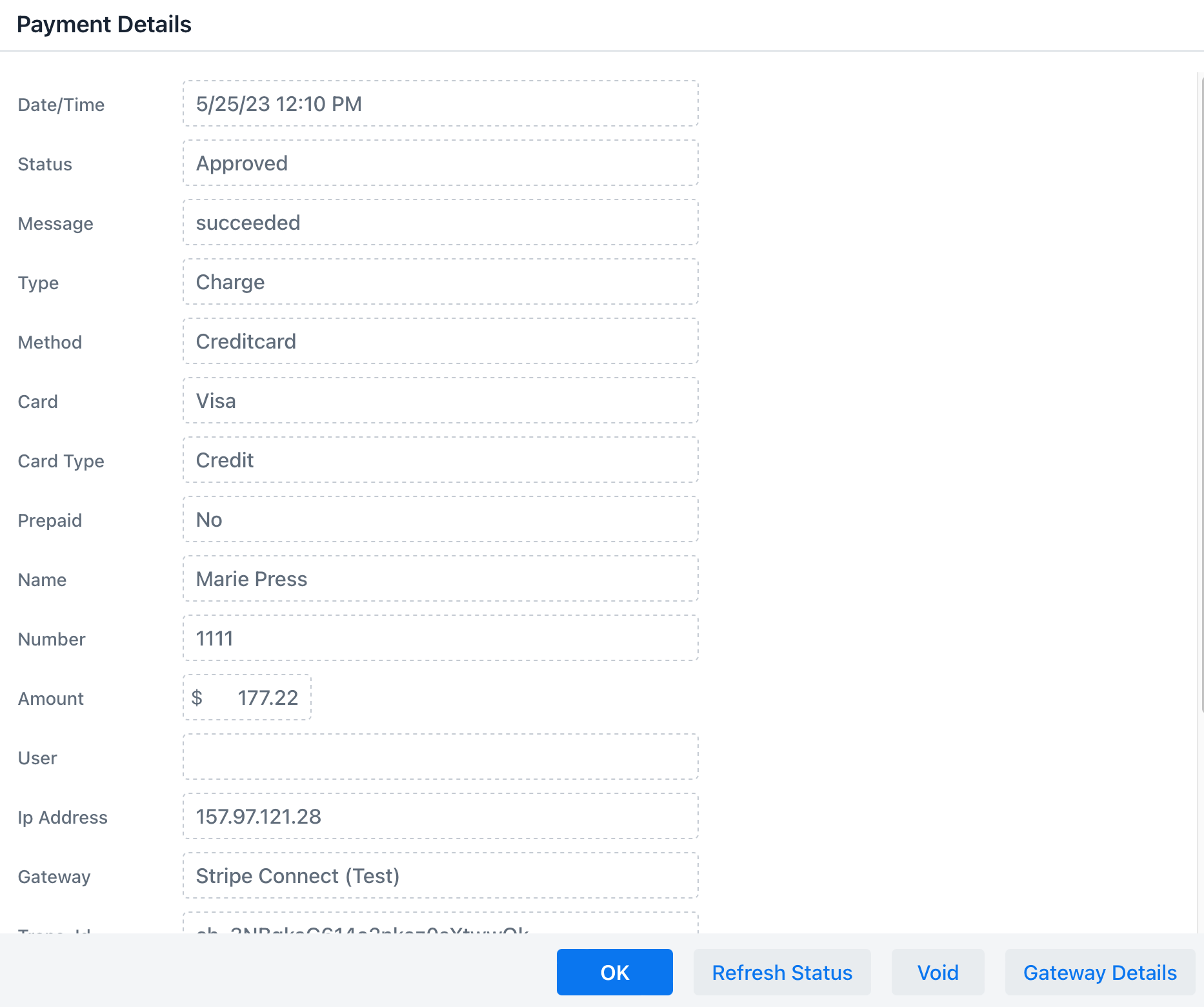Select the Number field showing 1111

click(x=441, y=638)
